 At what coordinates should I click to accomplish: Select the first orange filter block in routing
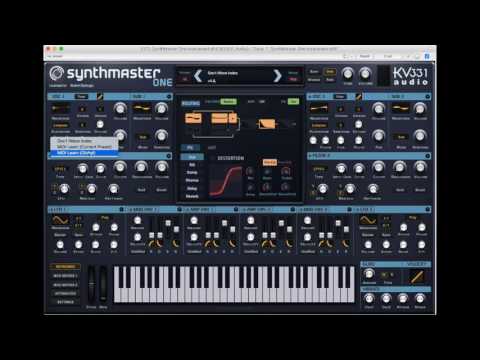[193, 118]
